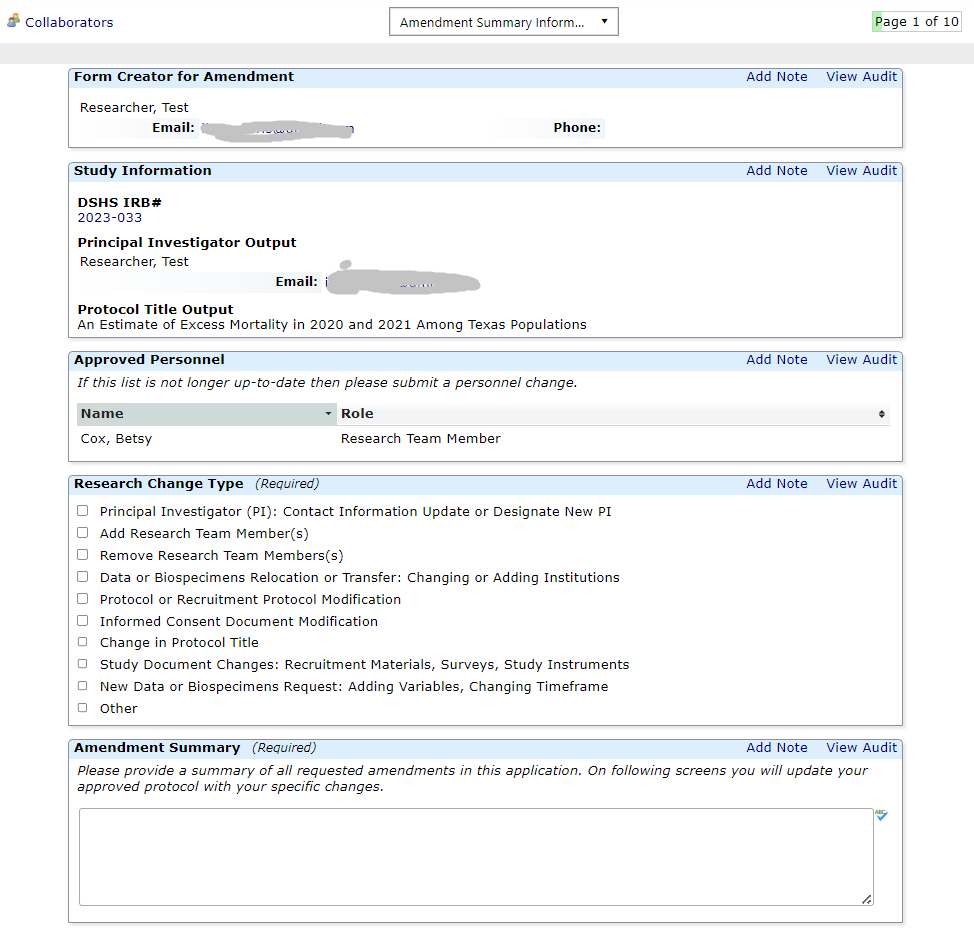Viewport: 974px width, 937px height.
Task: Open View Audit for Approved Personnel
Action: pyautogui.click(x=861, y=359)
